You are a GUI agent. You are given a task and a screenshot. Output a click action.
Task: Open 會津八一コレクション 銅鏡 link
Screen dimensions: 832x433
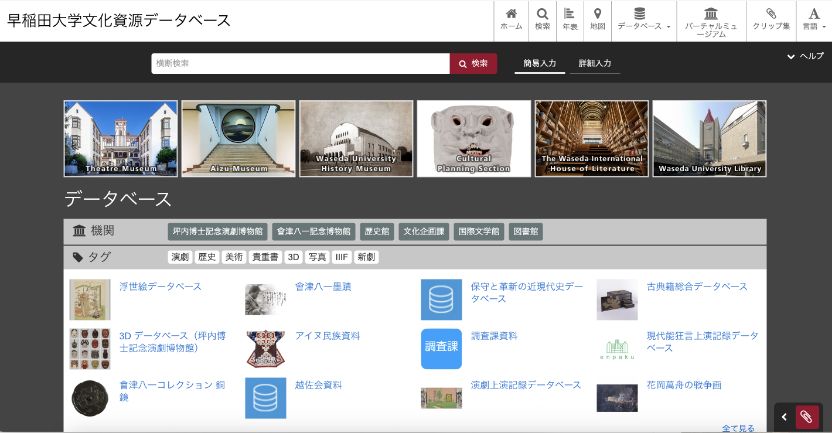click(x=172, y=391)
